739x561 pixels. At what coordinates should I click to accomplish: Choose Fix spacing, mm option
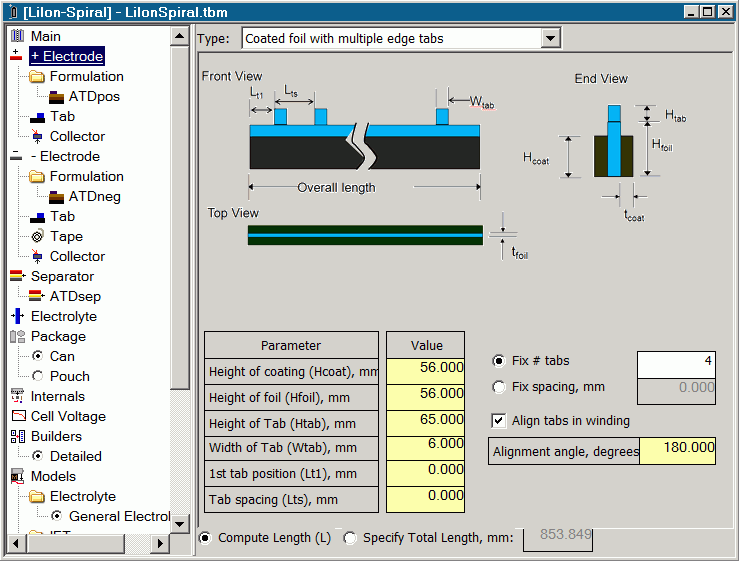[x=499, y=387]
